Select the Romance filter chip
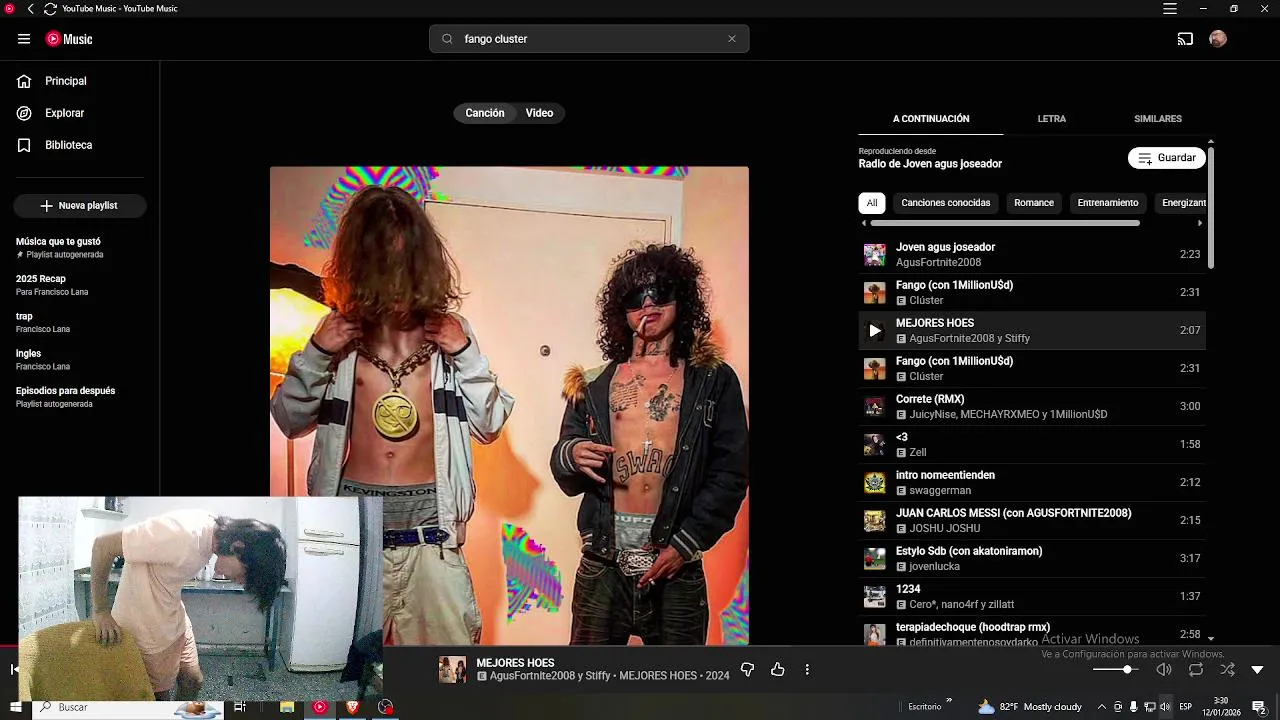This screenshot has width=1280, height=720. tap(1034, 203)
